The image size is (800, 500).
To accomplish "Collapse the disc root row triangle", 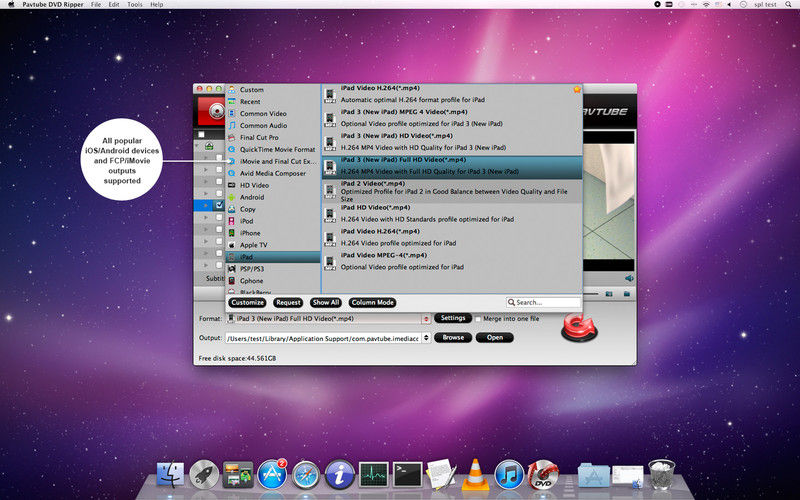I will tap(197, 146).
